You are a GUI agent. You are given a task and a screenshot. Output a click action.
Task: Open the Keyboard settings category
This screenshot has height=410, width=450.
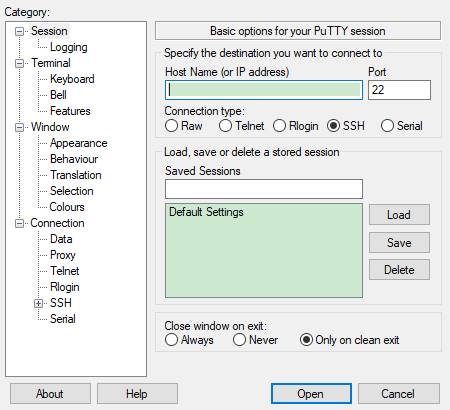coord(72,79)
